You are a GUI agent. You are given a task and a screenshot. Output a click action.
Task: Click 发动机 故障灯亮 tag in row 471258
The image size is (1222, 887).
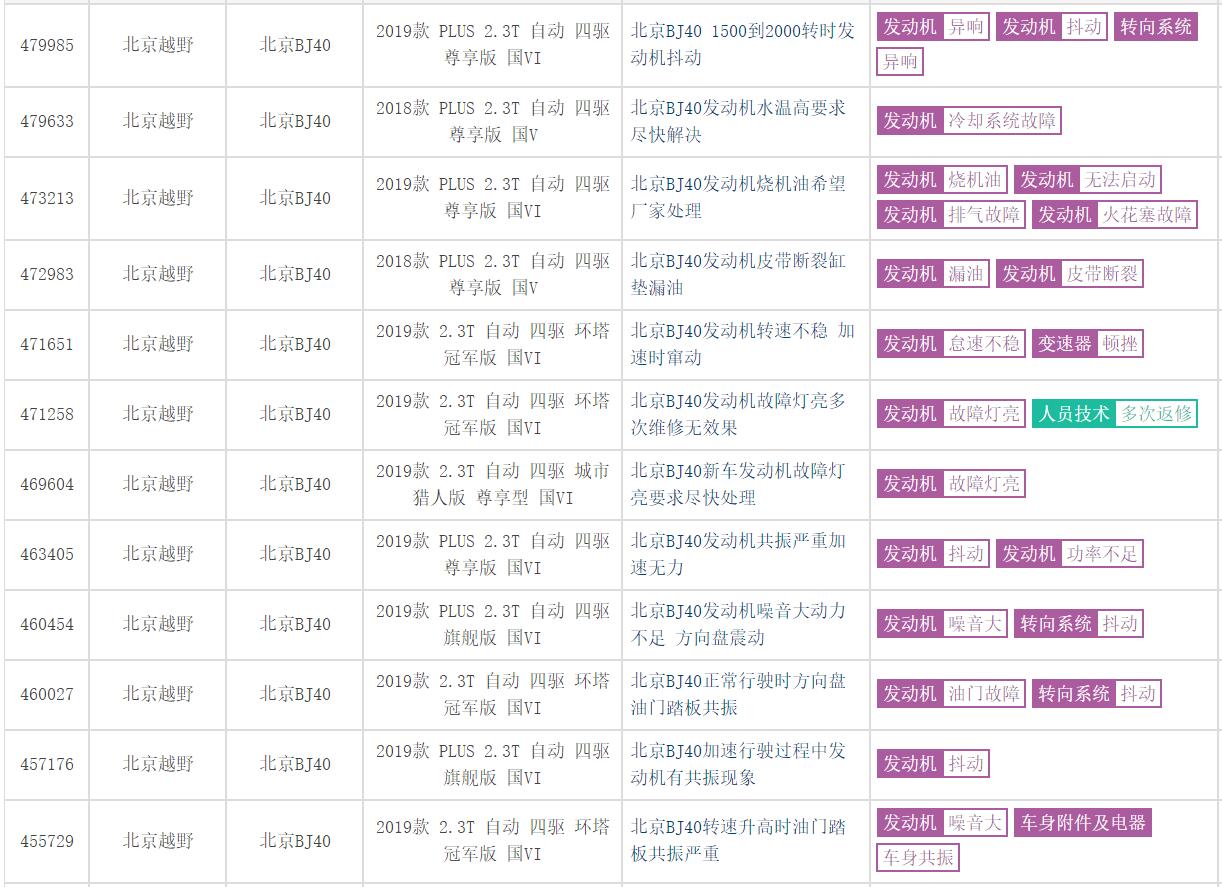coord(951,414)
